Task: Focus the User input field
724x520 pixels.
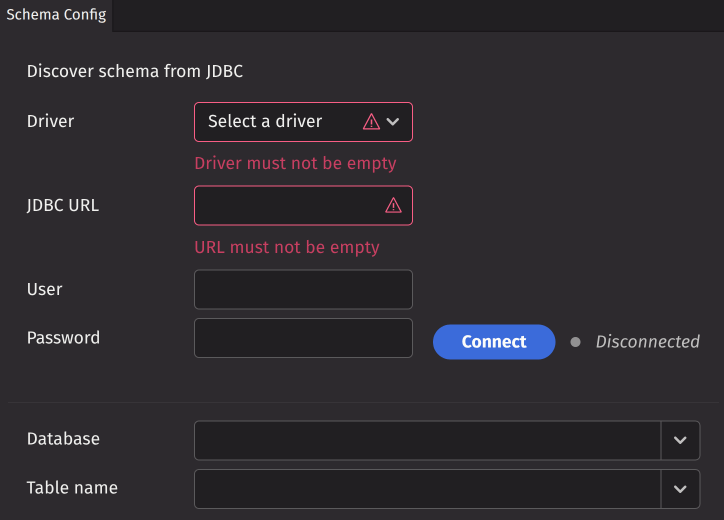Action: coord(303,289)
